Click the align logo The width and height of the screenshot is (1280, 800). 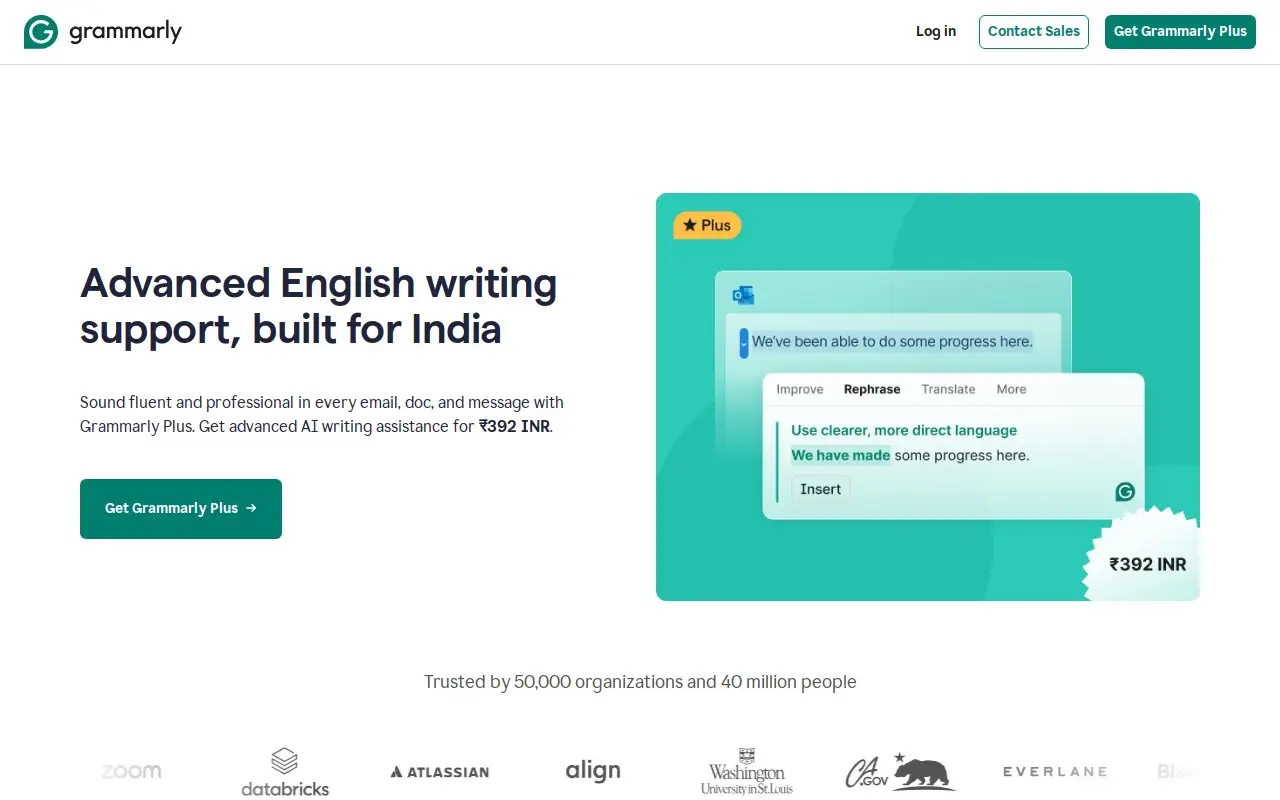pyautogui.click(x=593, y=771)
